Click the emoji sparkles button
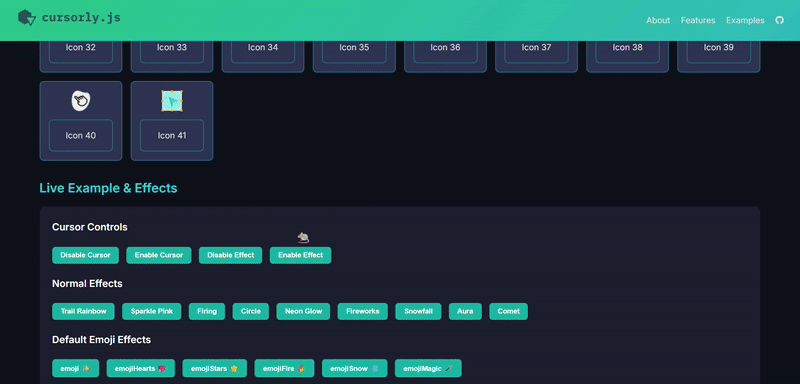Image resolution: width=800 pixels, height=384 pixels. point(76,368)
